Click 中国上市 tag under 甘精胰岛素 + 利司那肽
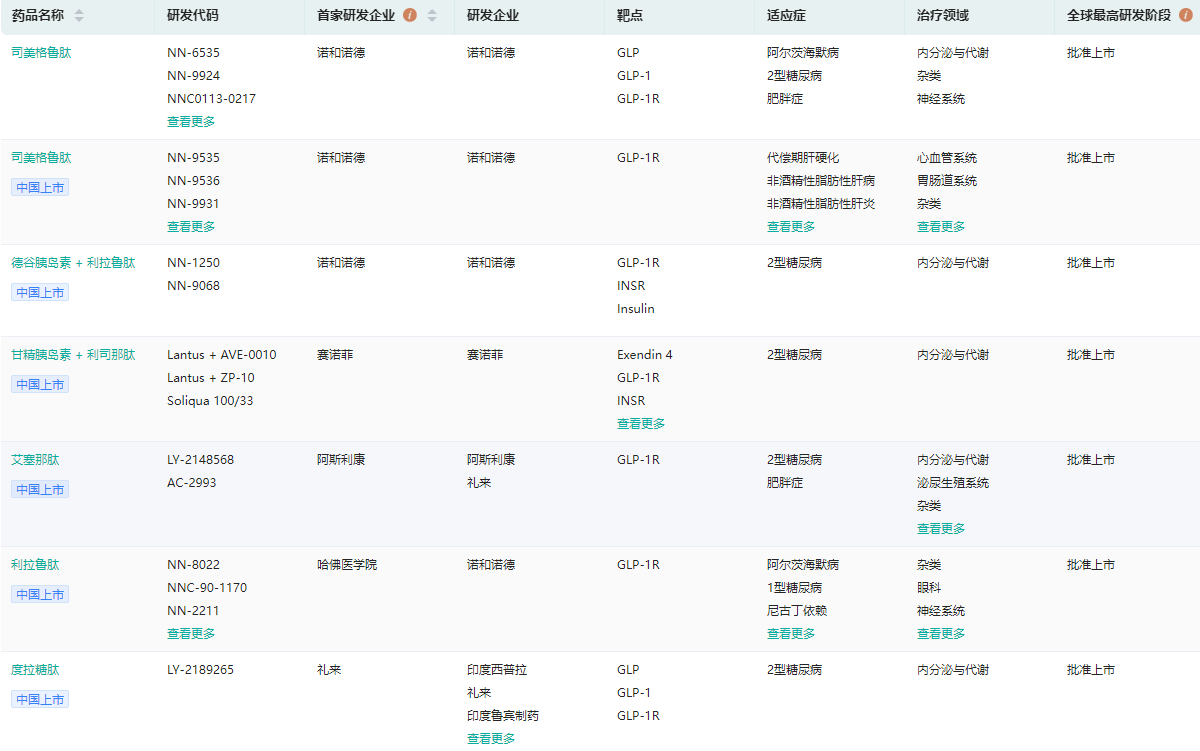Image resolution: width=1200 pixels, height=751 pixels. (40, 384)
